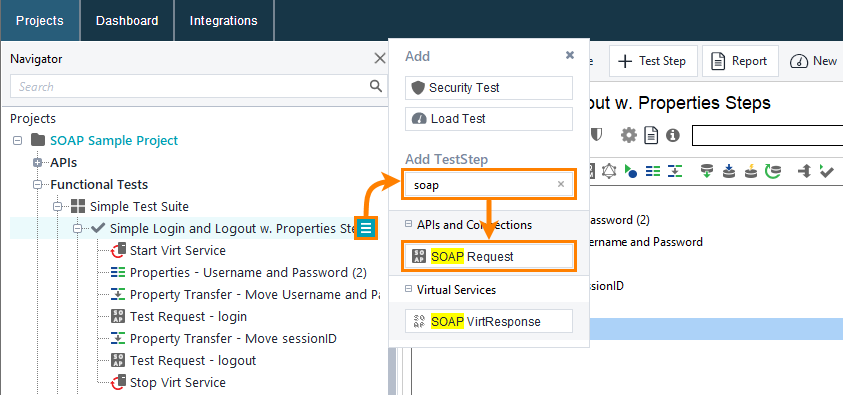
Task: Select Simple Test Suite in tree
Action: [139, 206]
